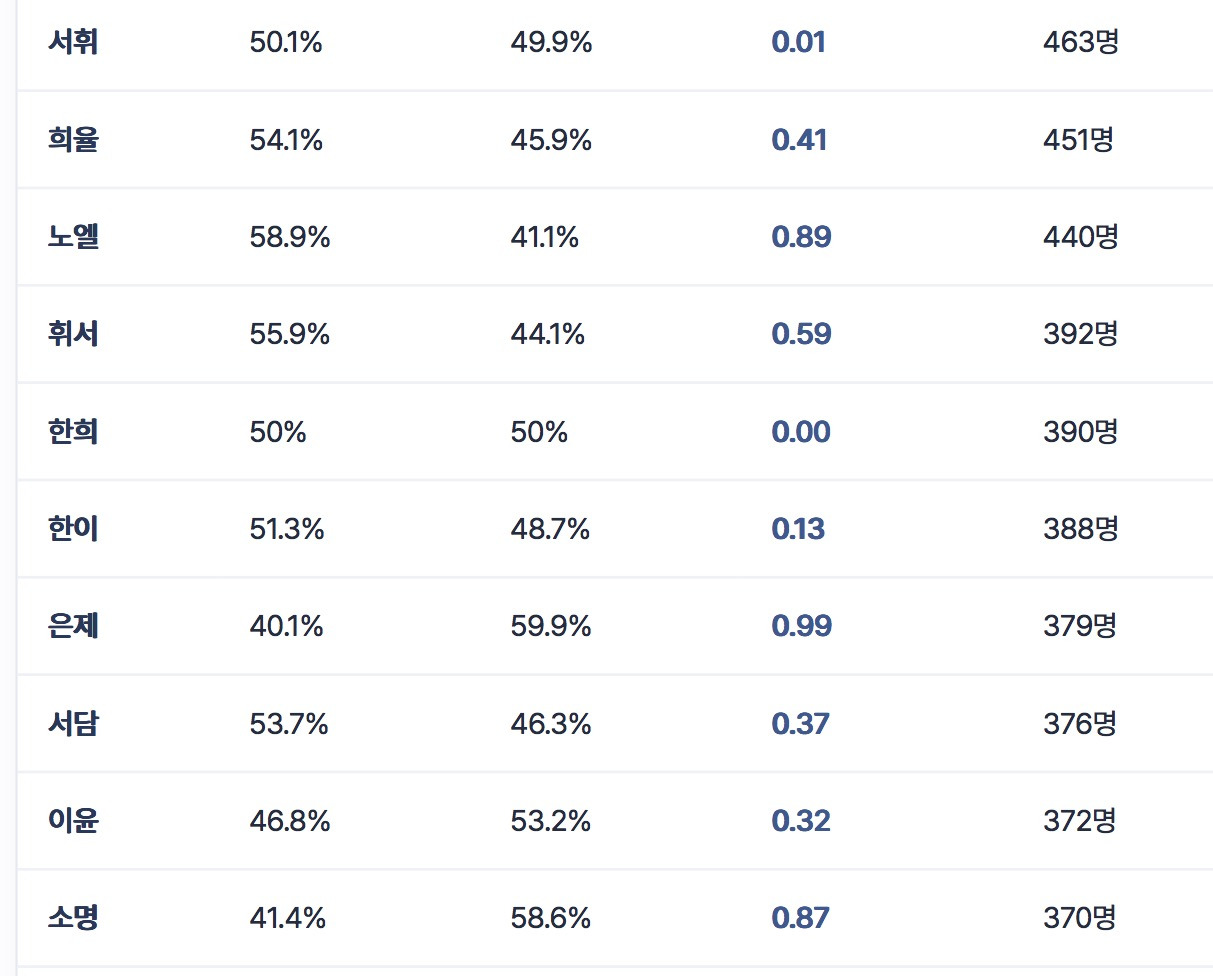Viewport: 1213px width, 976px height.
Task: Click the 0.99 score in 은제 row
Action: [801, 626]
